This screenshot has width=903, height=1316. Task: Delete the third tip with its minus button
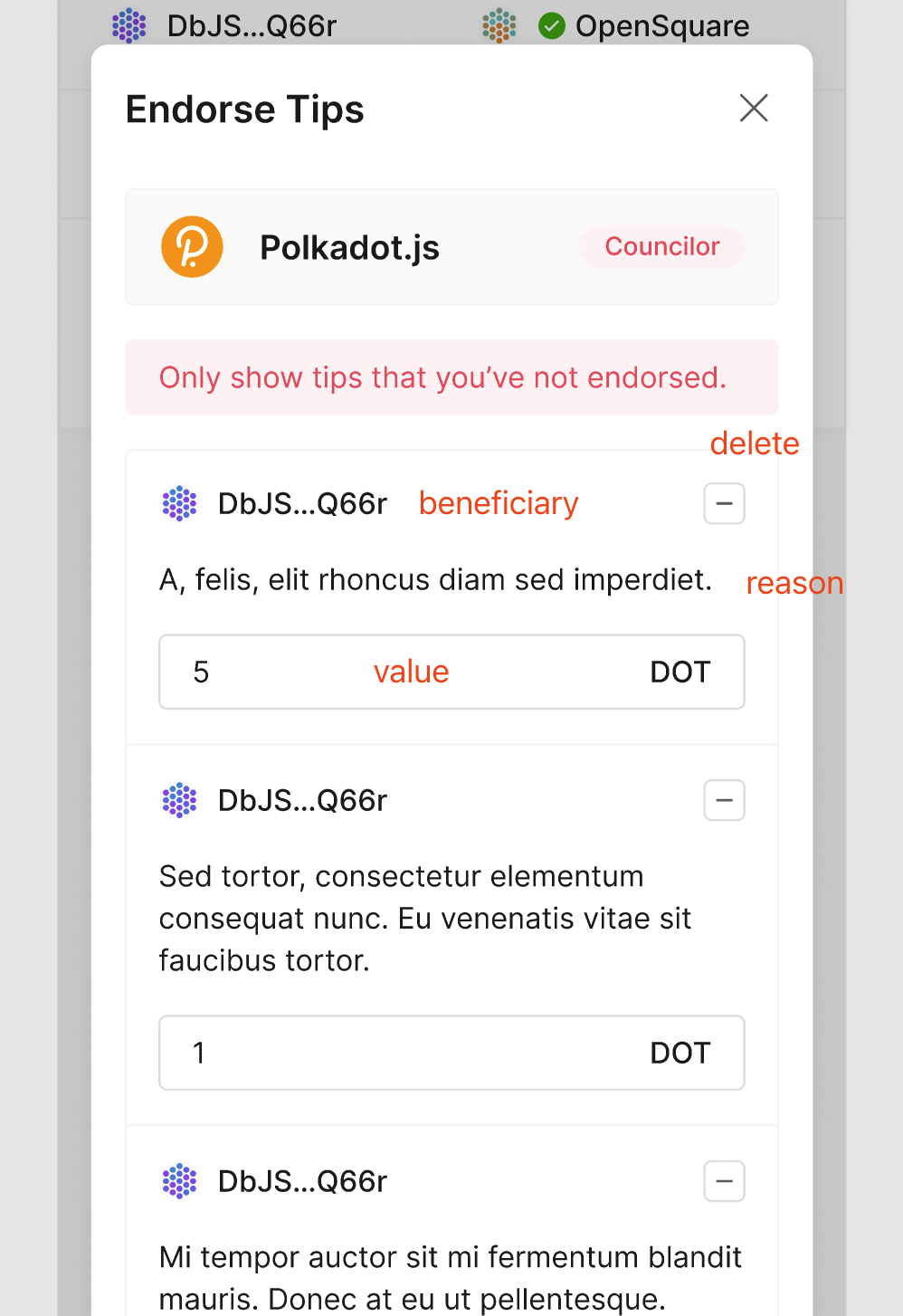point(724,1181)
